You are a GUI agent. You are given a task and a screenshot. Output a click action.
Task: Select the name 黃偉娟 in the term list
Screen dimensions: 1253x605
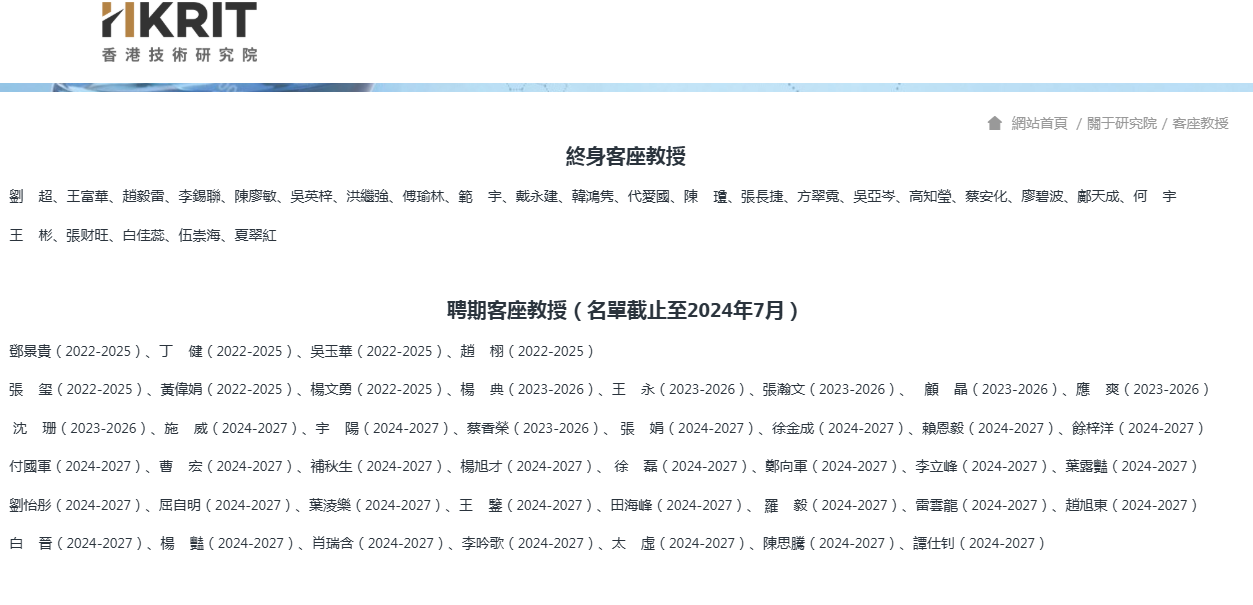click(x=180, y=389)
